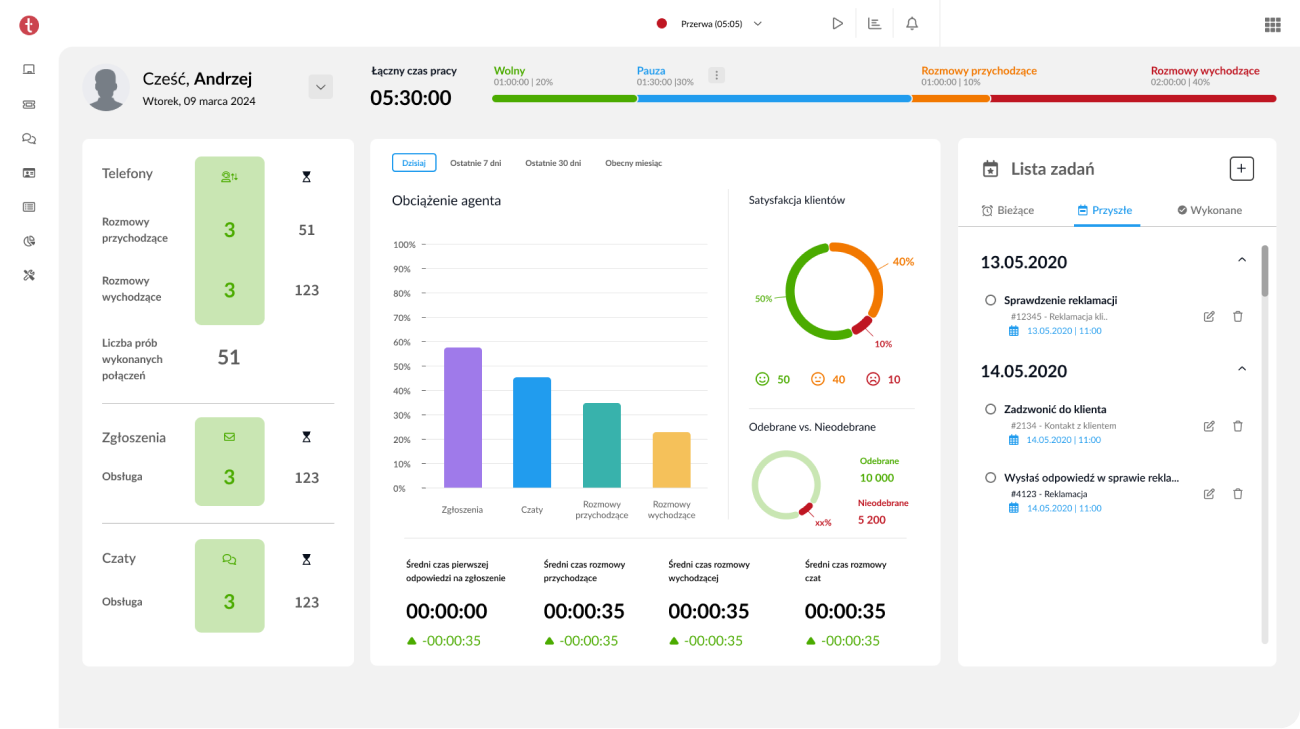Delete the Zadzwonić do klienta task
This screenshot has width=1300, height=729.
1238,425
